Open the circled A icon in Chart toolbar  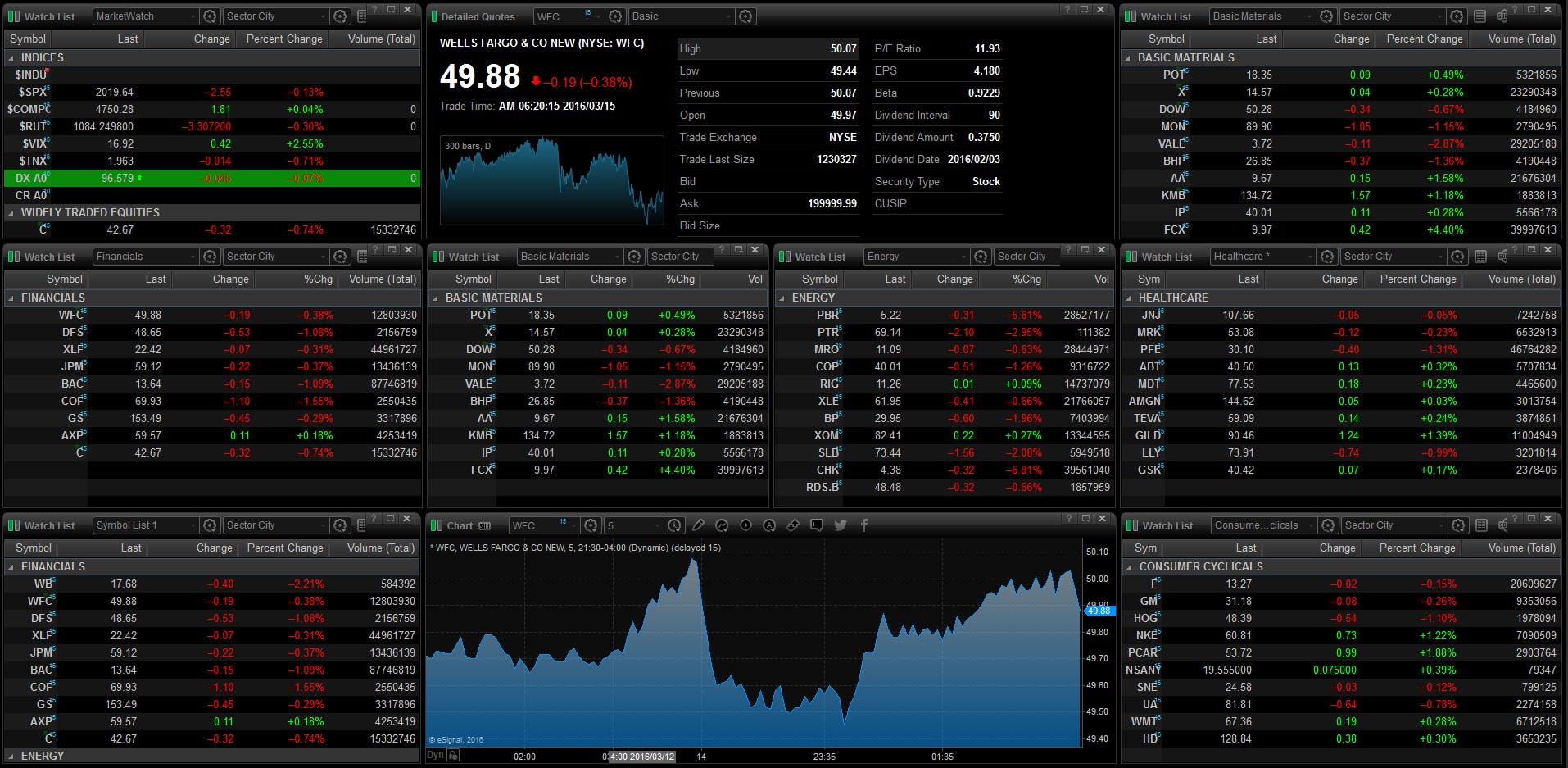[769, 525]
